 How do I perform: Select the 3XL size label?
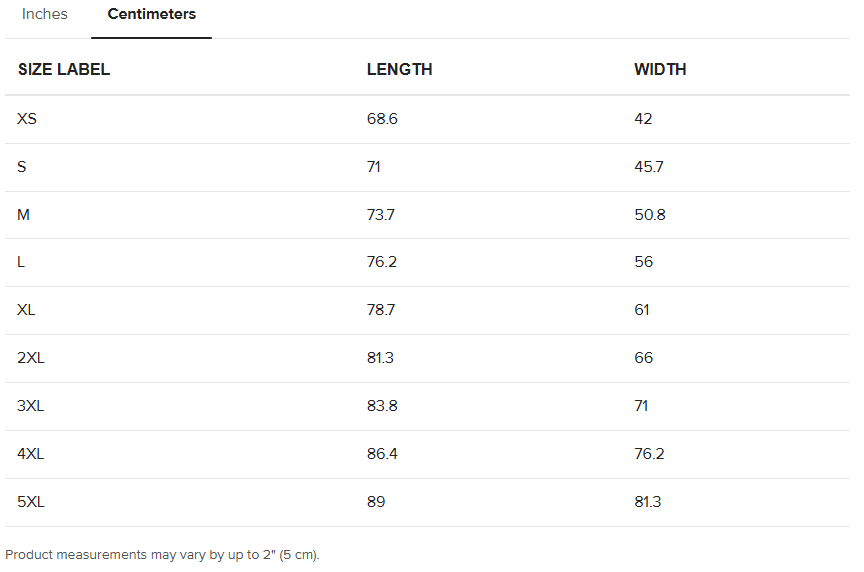tap(31, 406)
